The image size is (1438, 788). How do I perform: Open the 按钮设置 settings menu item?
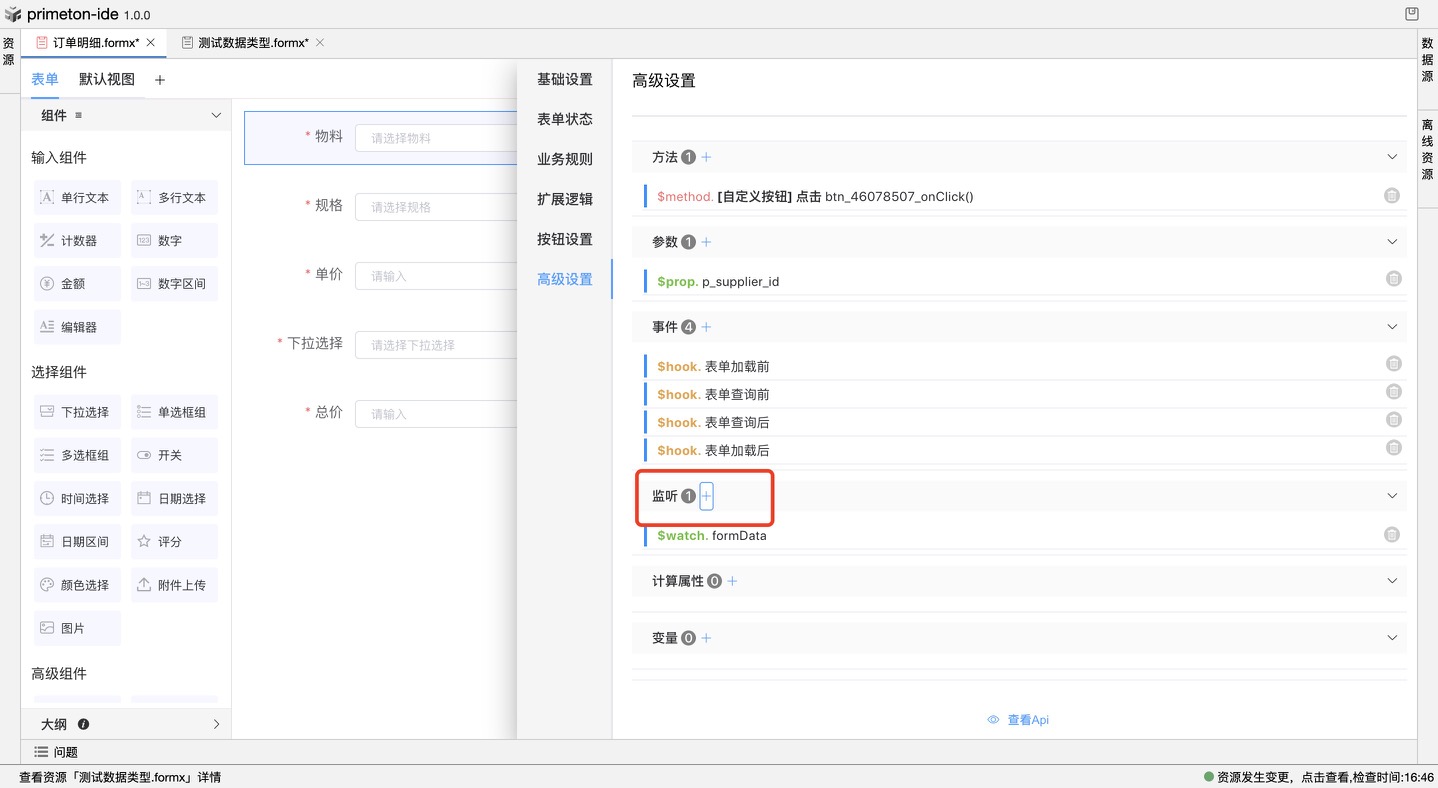[564, 239]
